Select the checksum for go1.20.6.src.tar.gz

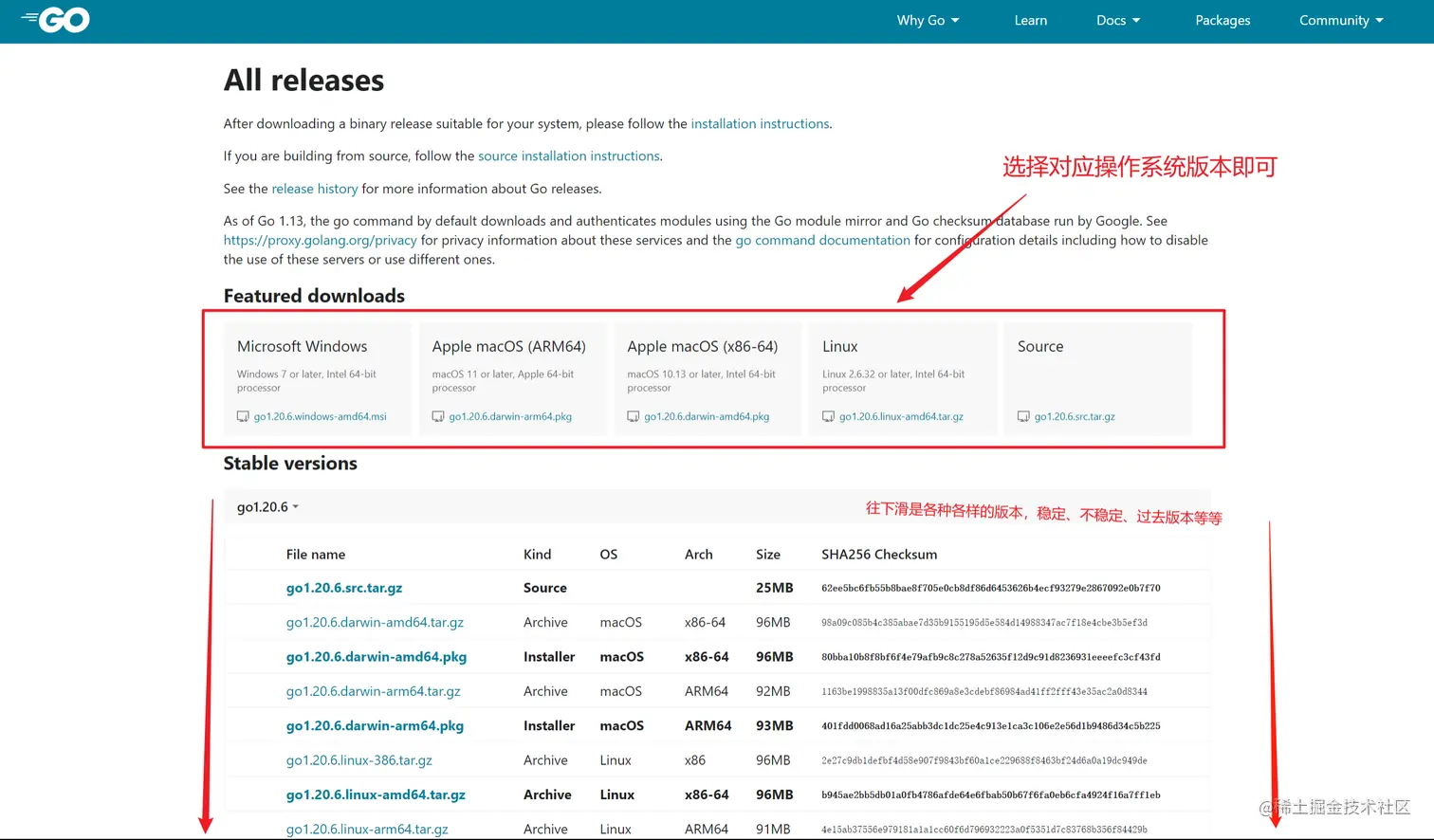click(x=991, y=588)
